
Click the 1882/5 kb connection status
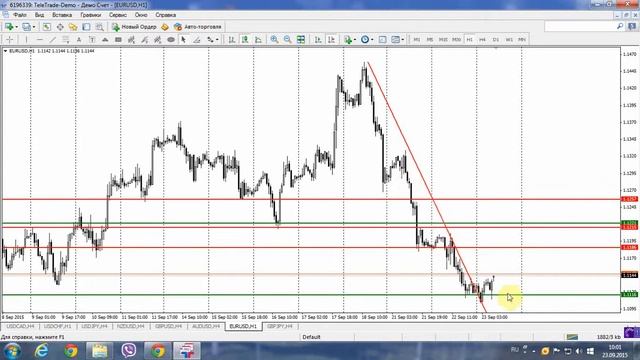pos(609,337)
